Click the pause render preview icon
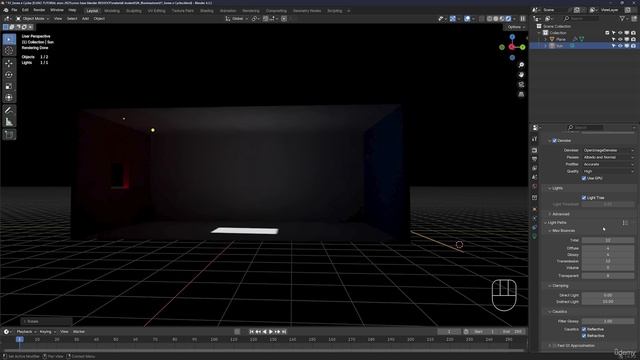Image resolution: width=640 pixels, height=360 pixels. [522, 19]
